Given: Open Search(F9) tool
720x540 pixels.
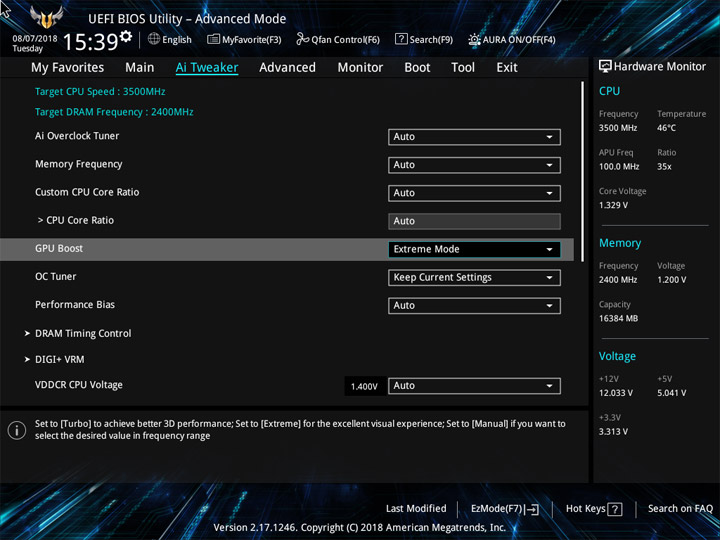Looking at the screenshot, I should point(424,39).
